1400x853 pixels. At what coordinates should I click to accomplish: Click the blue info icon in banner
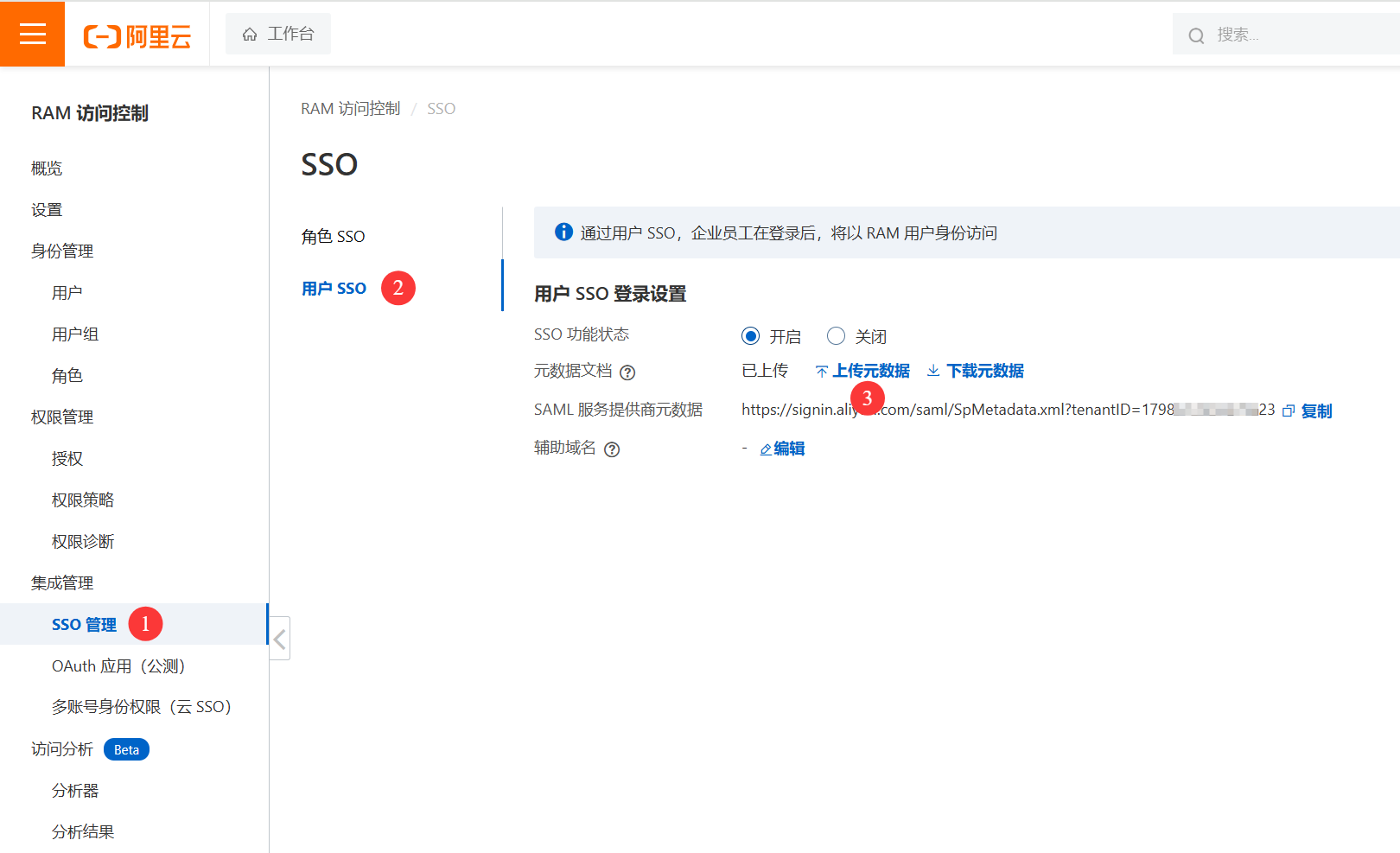click(563, 232)
